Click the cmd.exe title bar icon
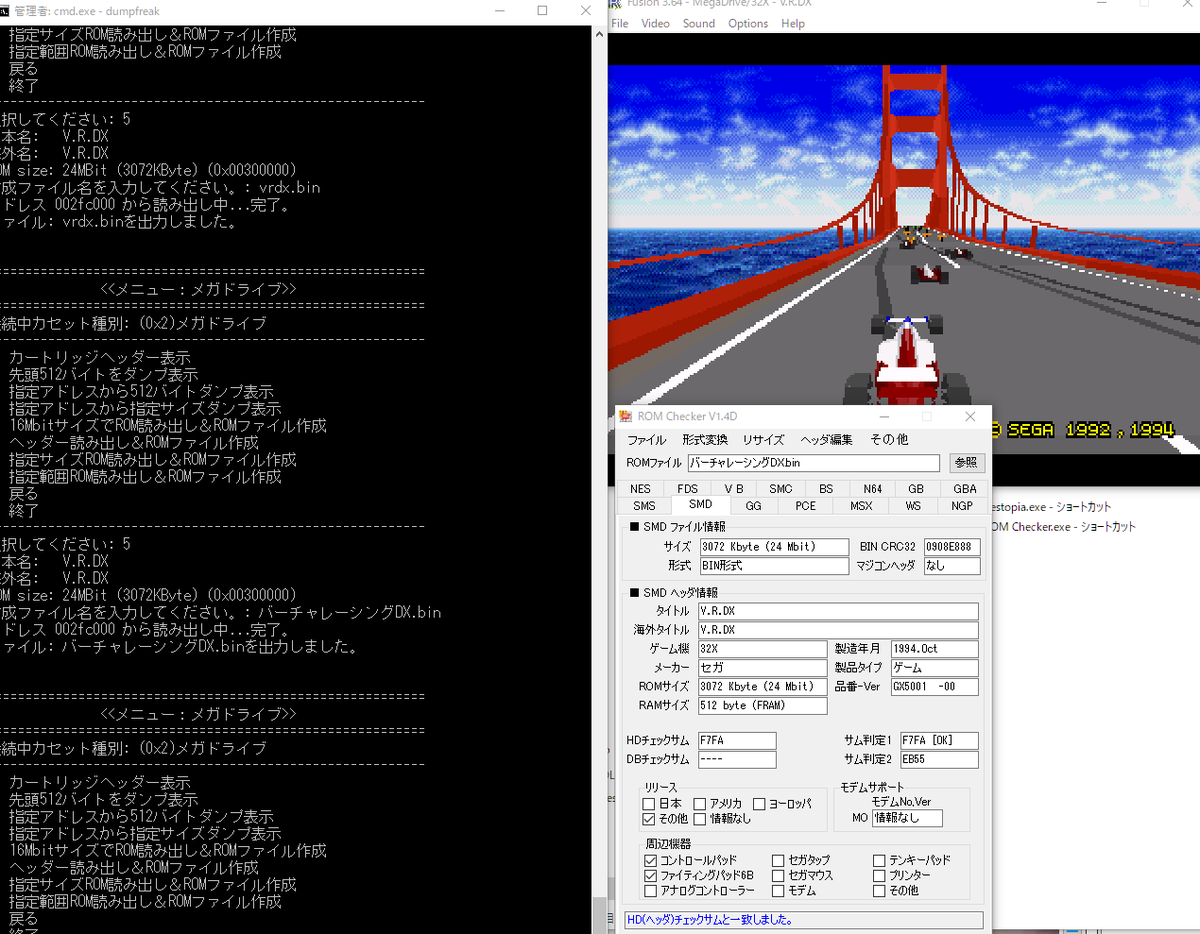 pyautogui.click(x=6, y=11)
